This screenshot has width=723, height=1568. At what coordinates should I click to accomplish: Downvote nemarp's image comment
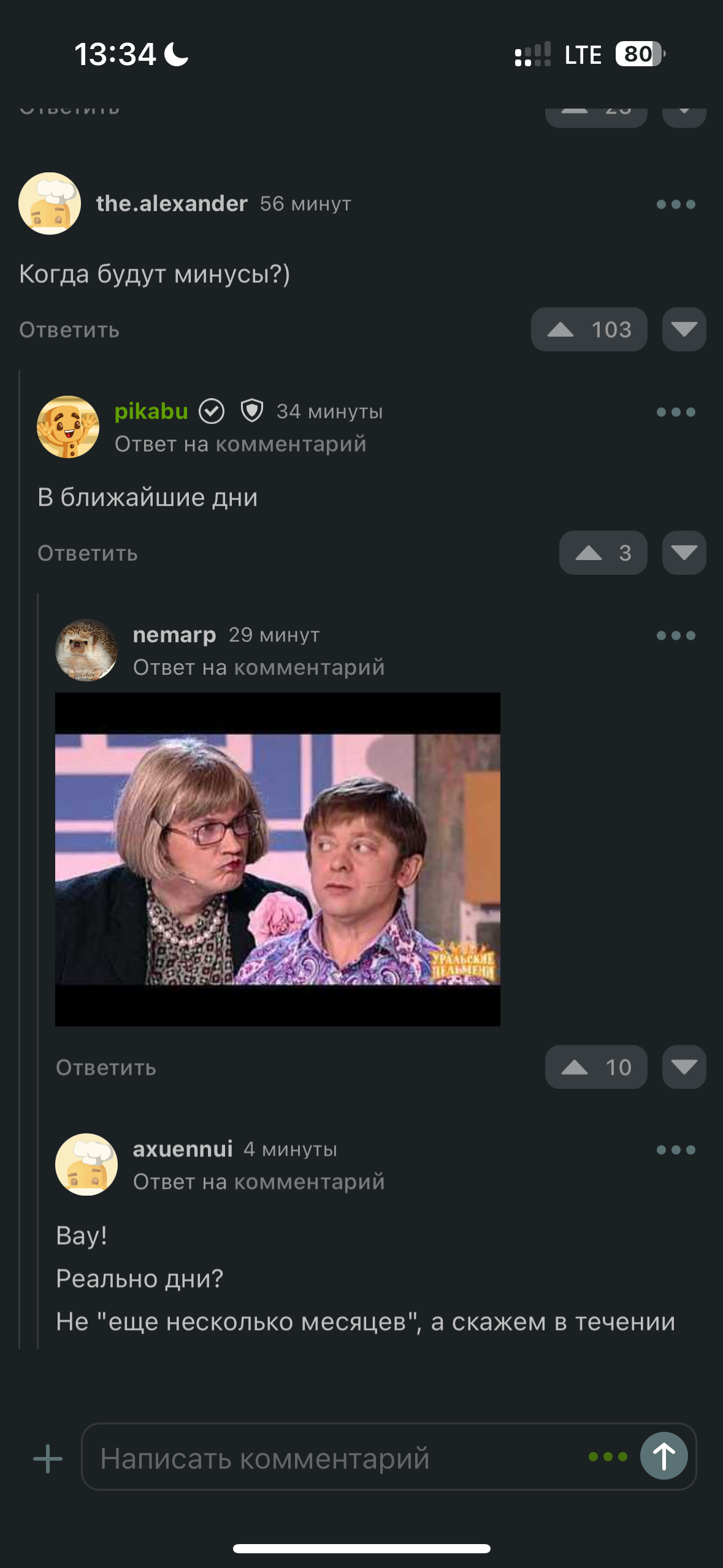click(684, 1067)
